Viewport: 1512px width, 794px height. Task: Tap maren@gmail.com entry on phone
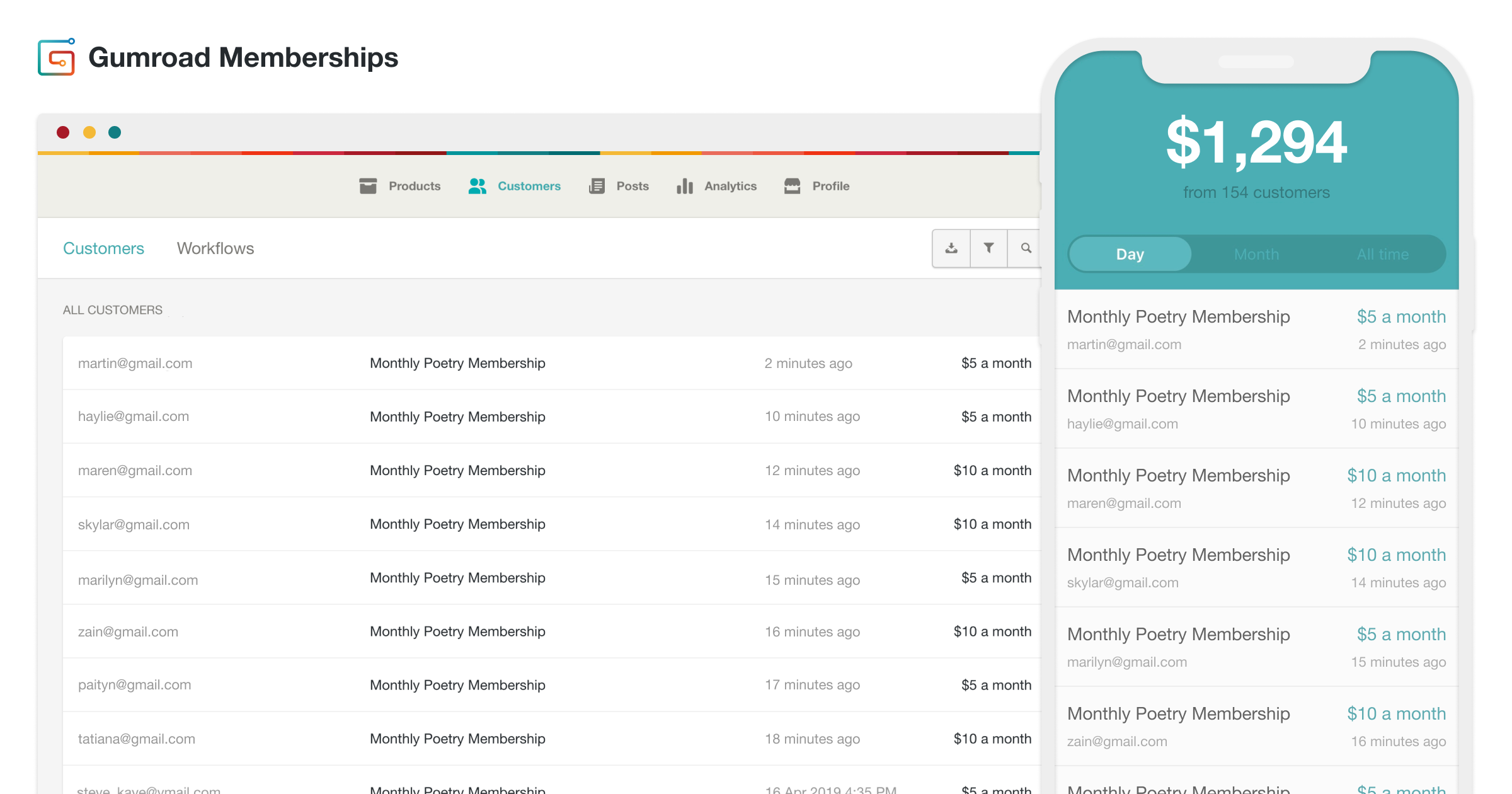click(1124, 503)
